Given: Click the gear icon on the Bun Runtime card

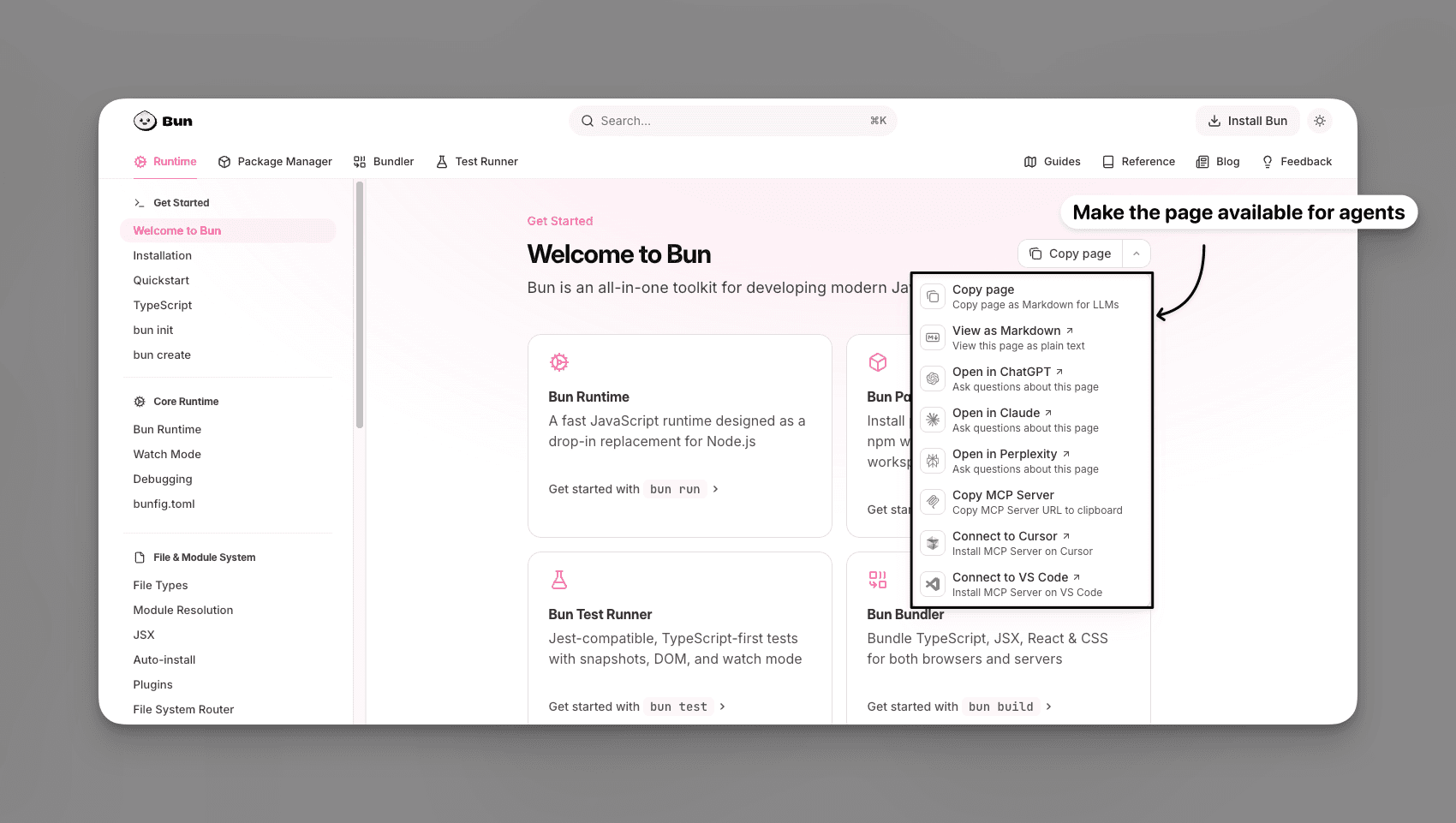Looking at the screenshot, I should 559,361.
